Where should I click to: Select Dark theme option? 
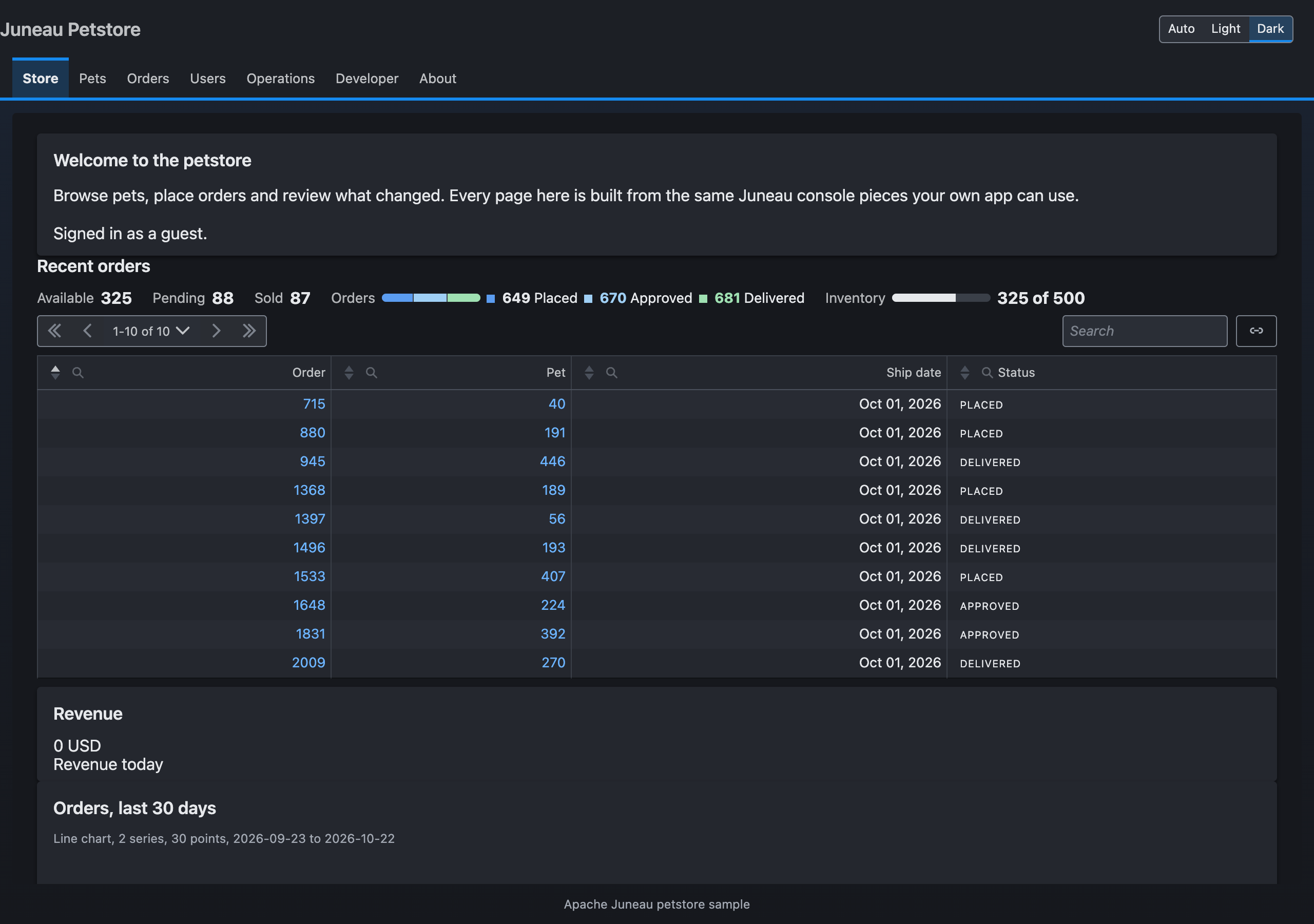[1270, 29]
